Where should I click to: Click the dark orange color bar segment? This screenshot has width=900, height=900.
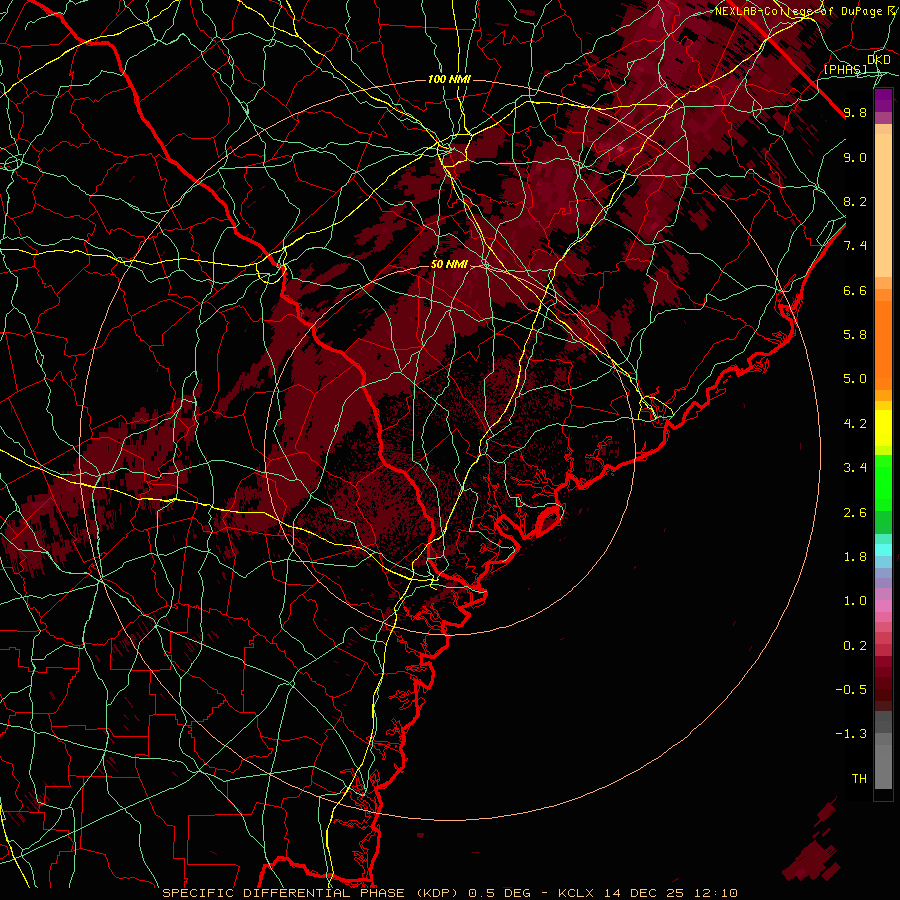(x=883, y=345)
